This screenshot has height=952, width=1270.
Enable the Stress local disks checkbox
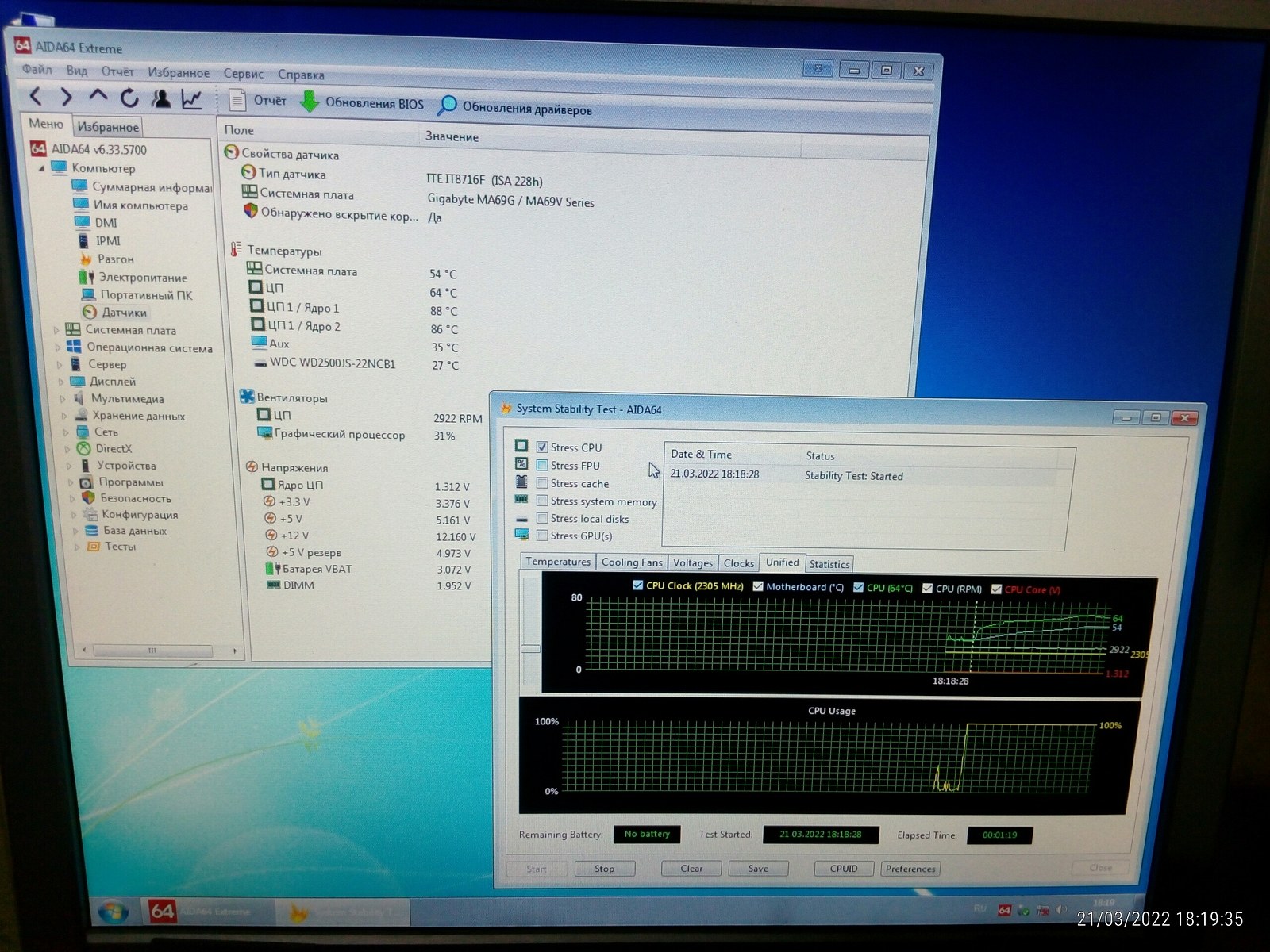pos(542,518)
